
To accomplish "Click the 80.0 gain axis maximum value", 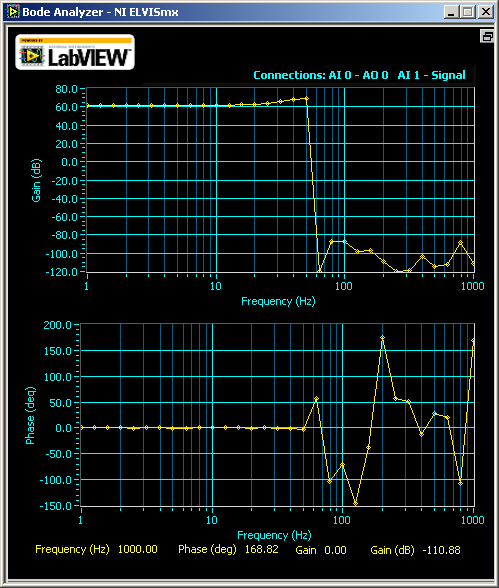I will [66, 89].
